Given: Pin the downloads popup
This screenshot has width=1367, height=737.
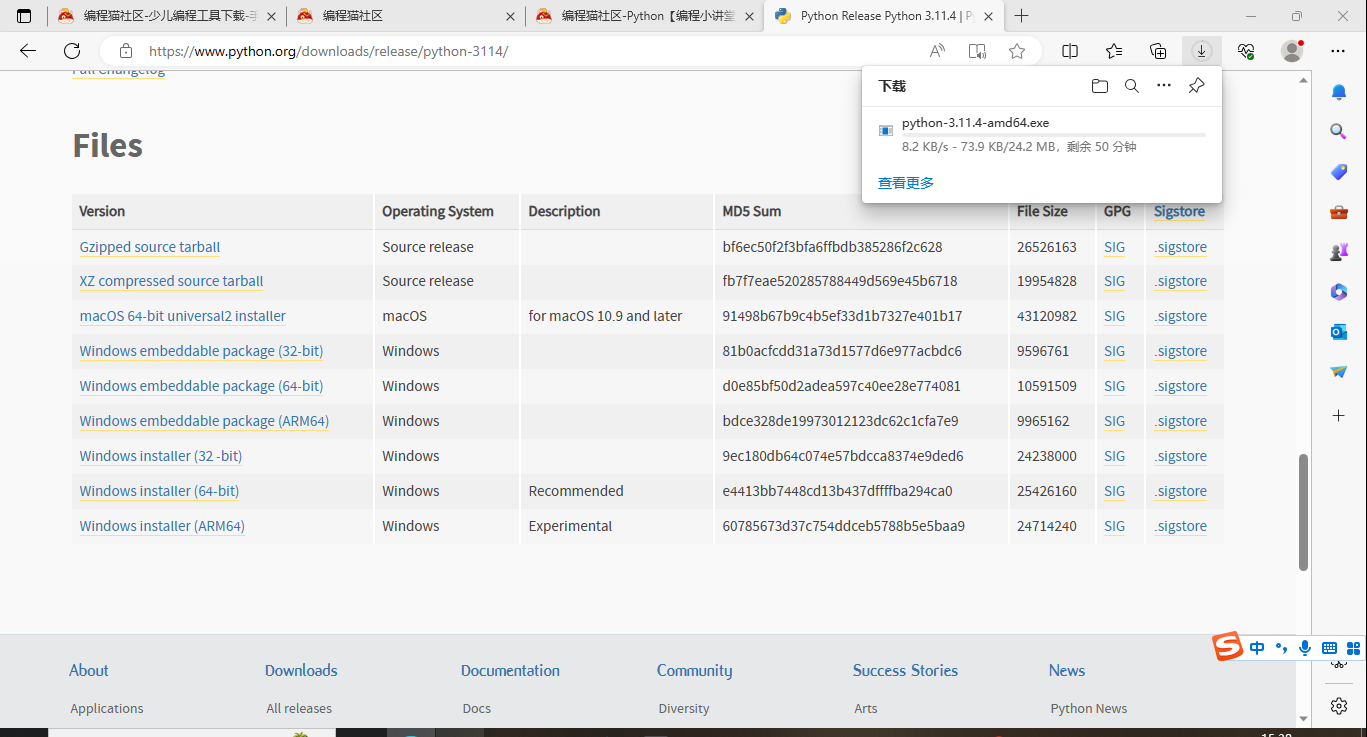Looking at the screenshot, I should click(x=1196, y=86).
